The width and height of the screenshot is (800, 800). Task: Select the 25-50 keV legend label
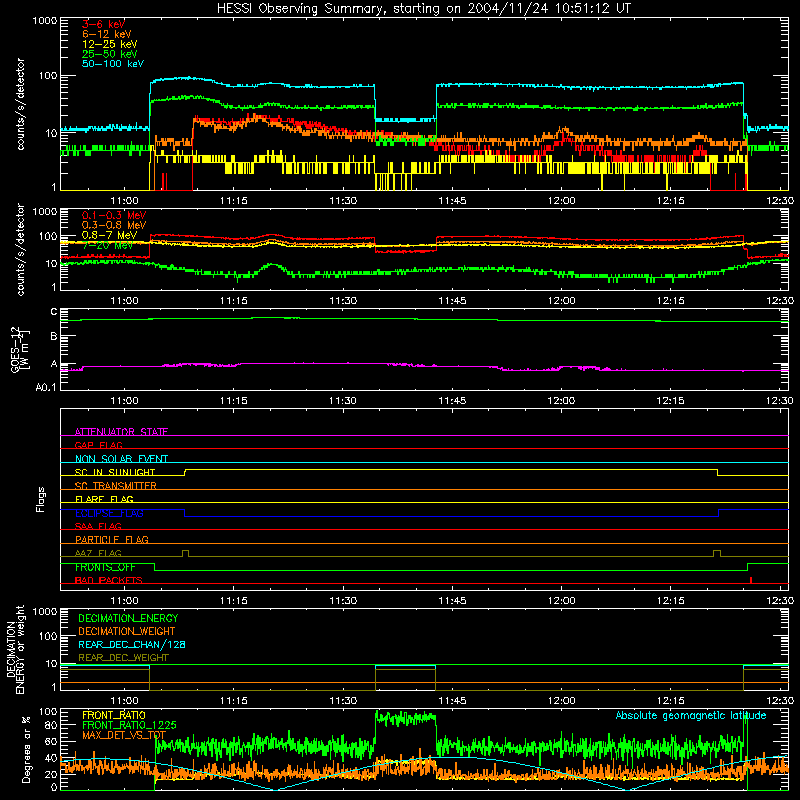110,54
